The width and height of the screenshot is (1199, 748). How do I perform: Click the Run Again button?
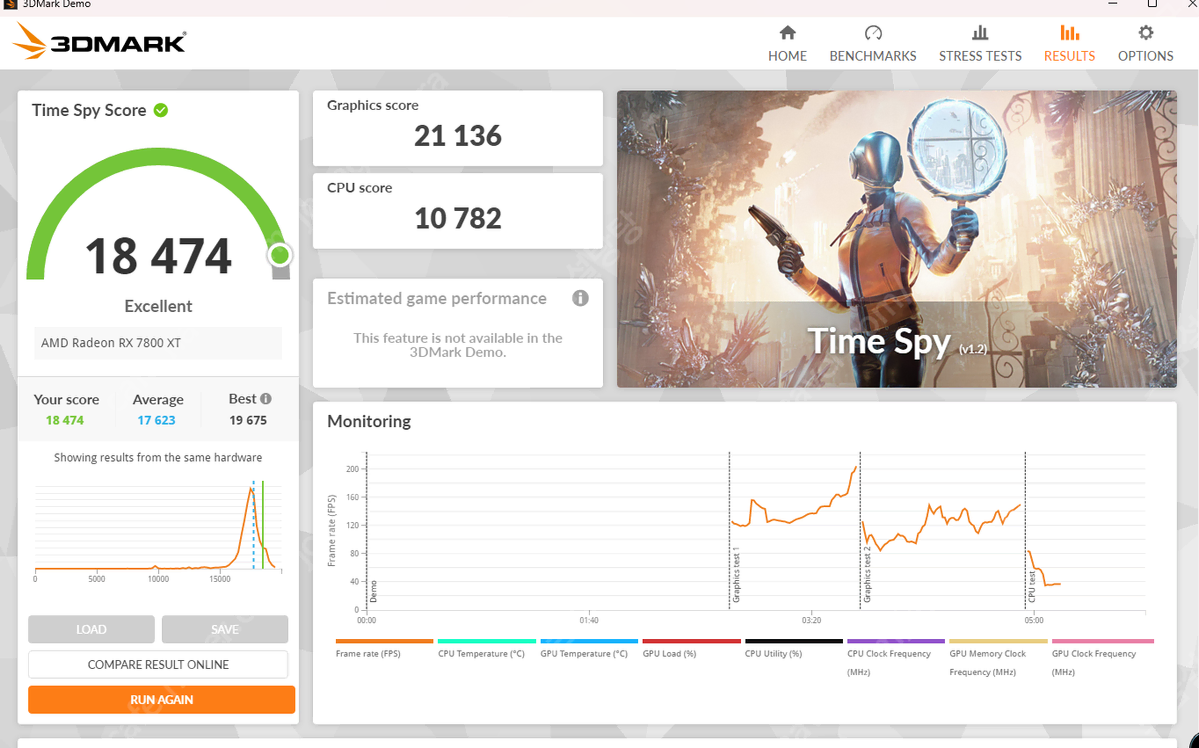(161, 700)
